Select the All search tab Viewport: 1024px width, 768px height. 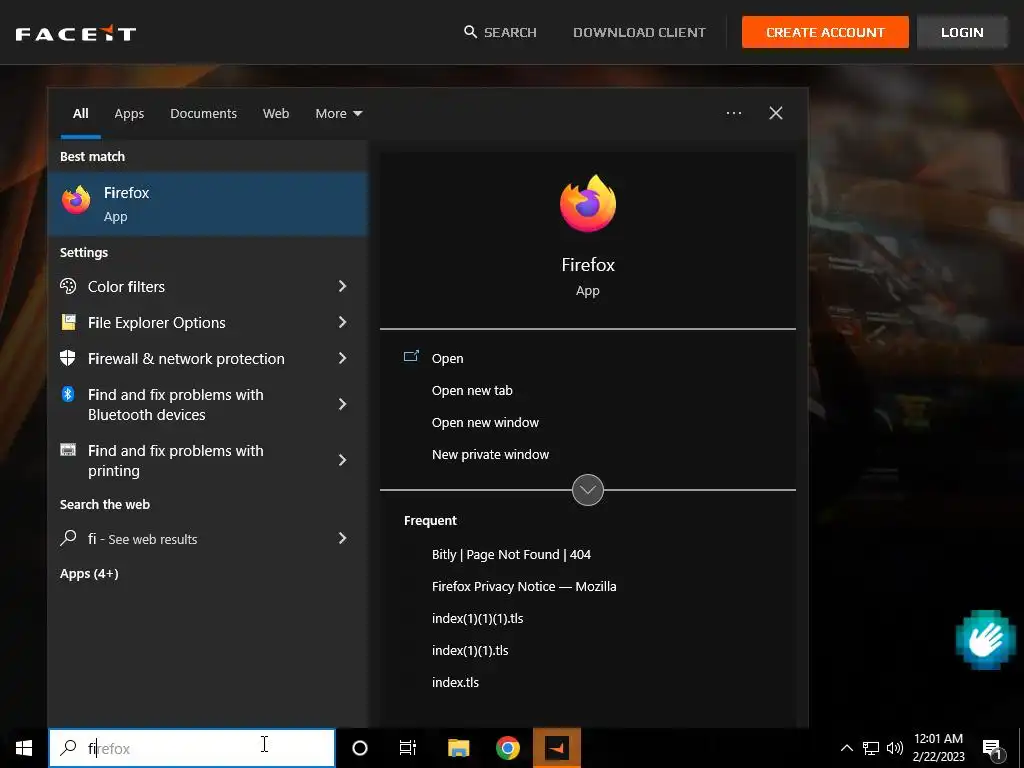(81, 114)
